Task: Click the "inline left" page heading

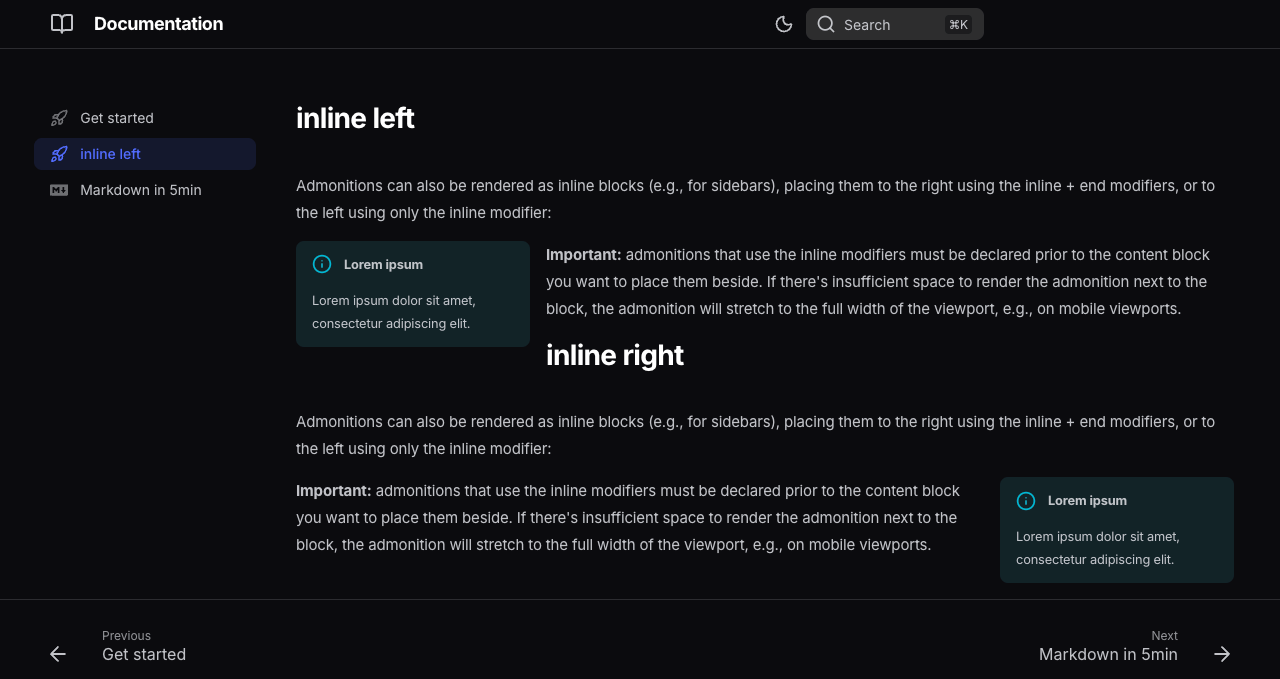Action: [x=355, y=118]
